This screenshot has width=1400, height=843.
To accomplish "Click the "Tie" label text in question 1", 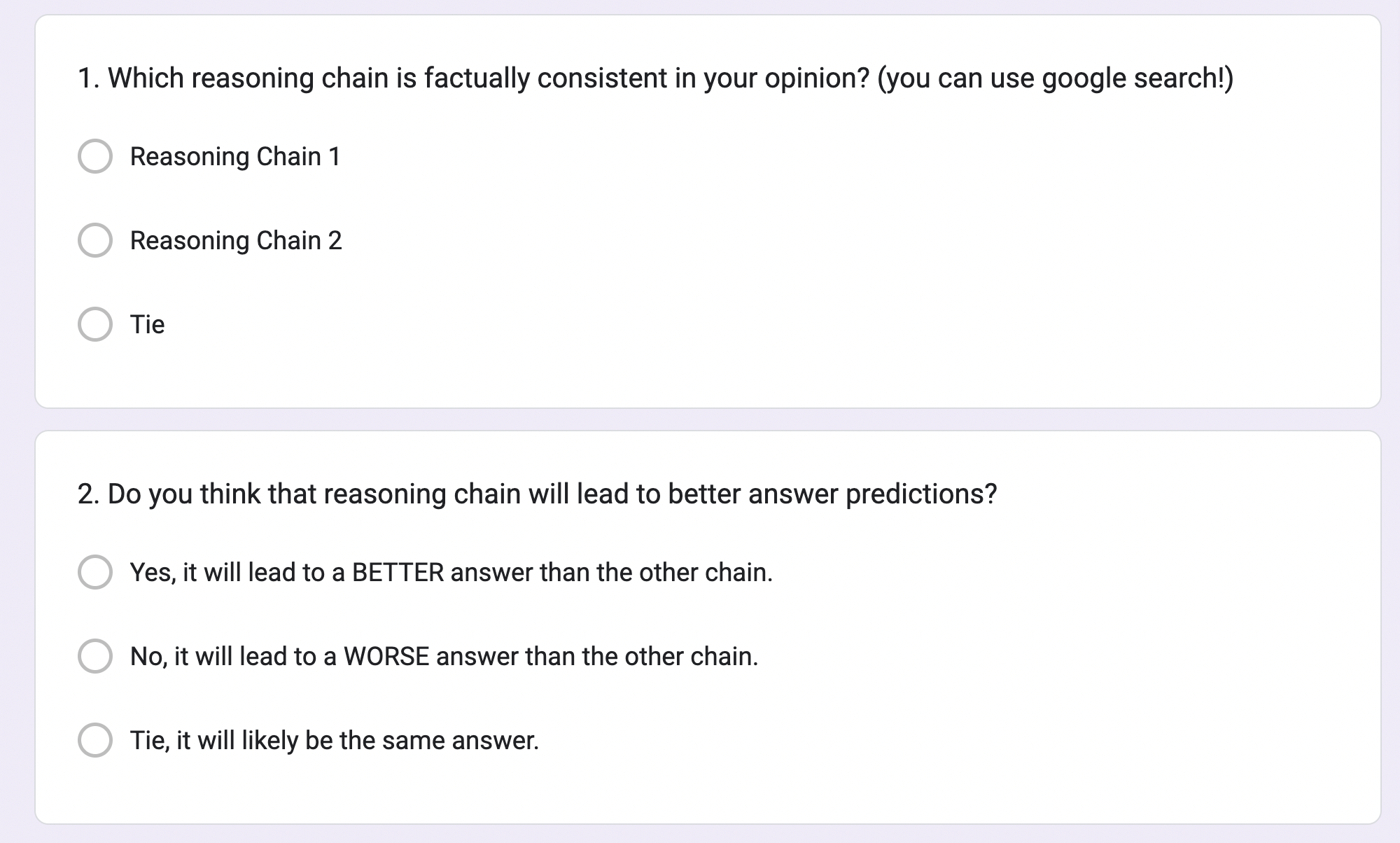I will pyautogui.click(x=147, y=324).
